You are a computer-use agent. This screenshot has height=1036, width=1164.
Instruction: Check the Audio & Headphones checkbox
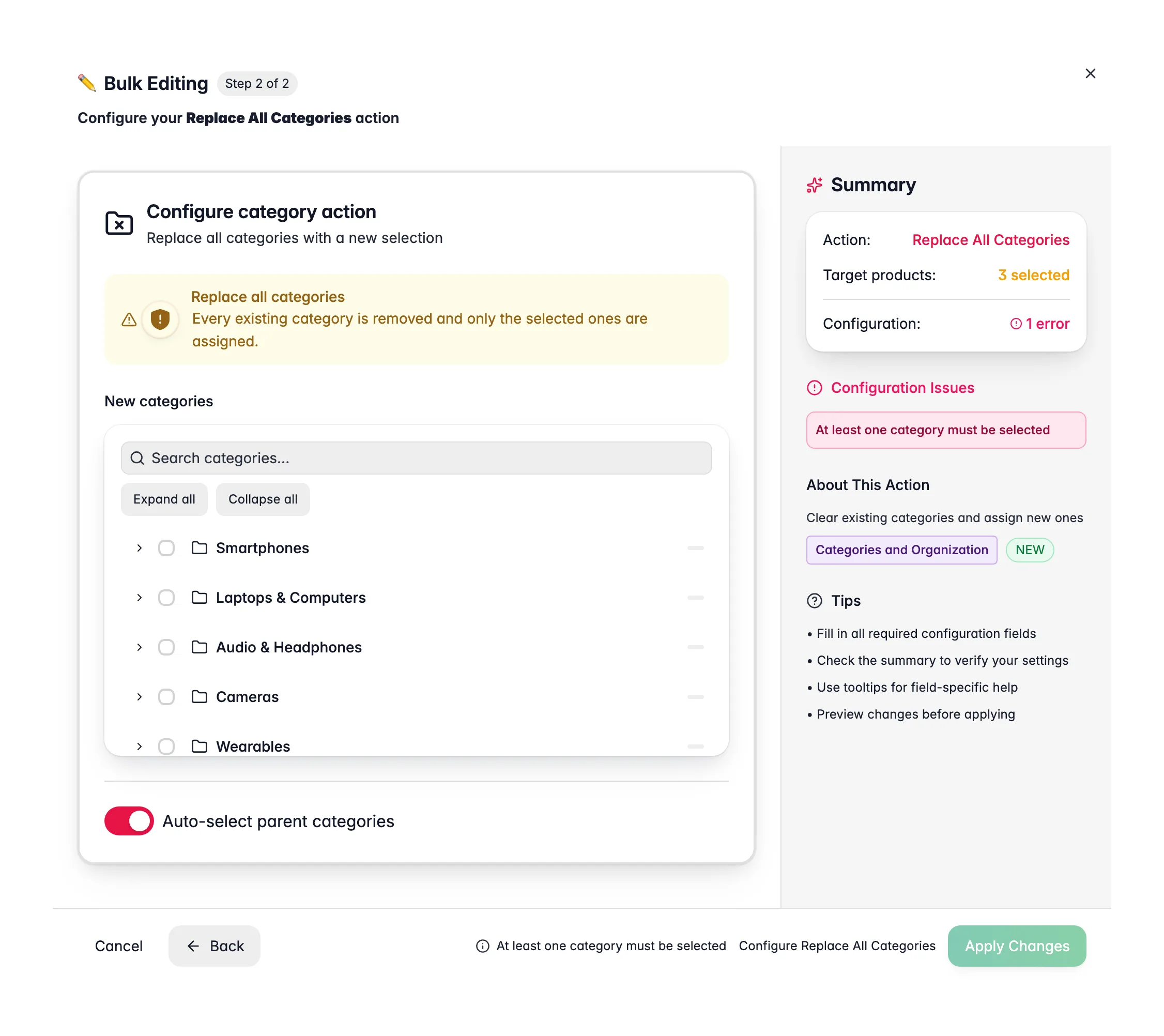[x=166, y=647]
